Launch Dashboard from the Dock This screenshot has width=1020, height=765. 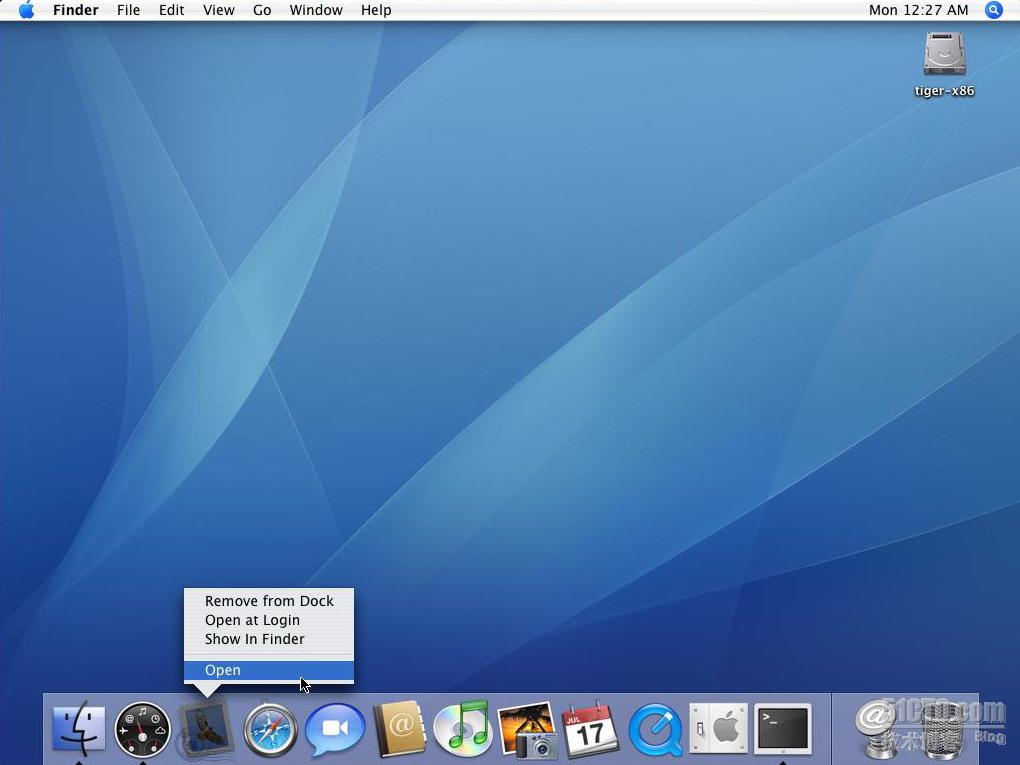(142, 730)
